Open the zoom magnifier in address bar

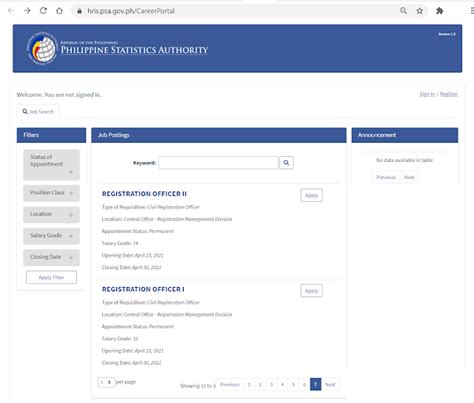[403, 11]
